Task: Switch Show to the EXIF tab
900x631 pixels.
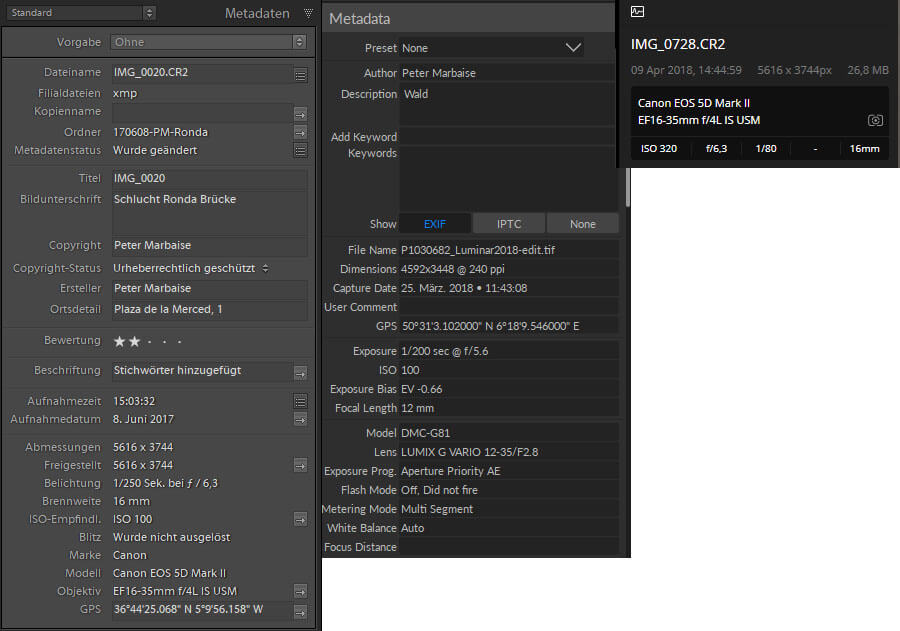Action: [435, 224]
